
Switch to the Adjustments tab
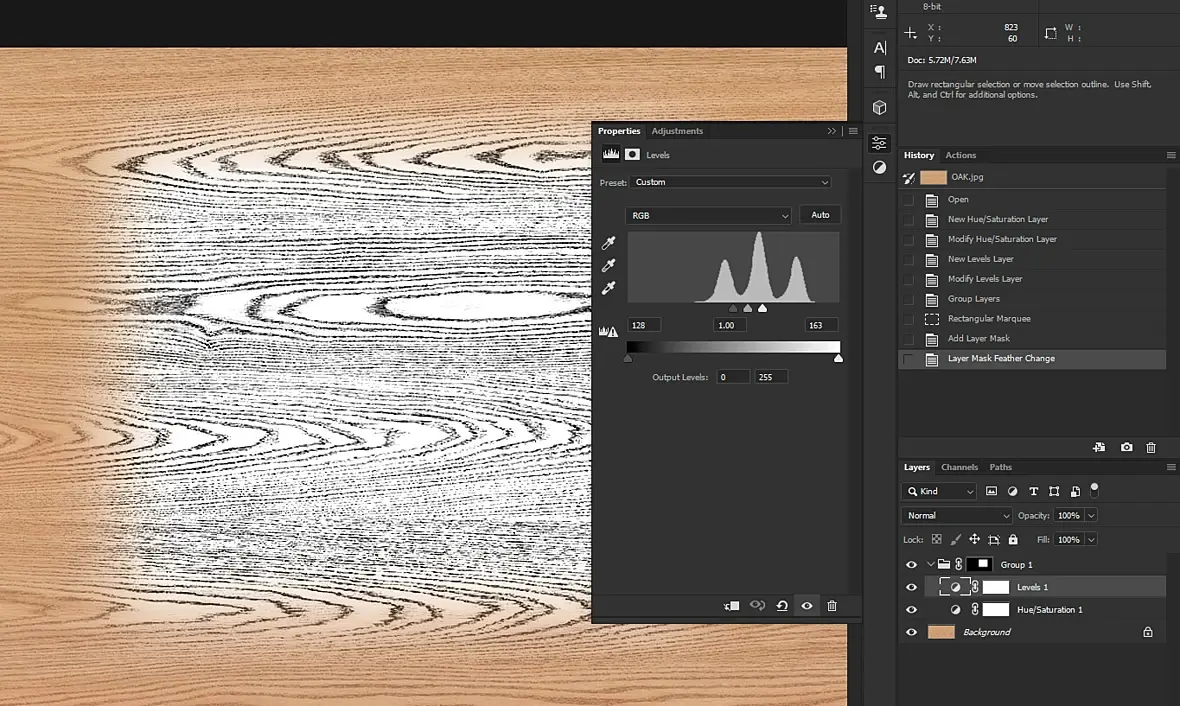[x=677, y=131]
